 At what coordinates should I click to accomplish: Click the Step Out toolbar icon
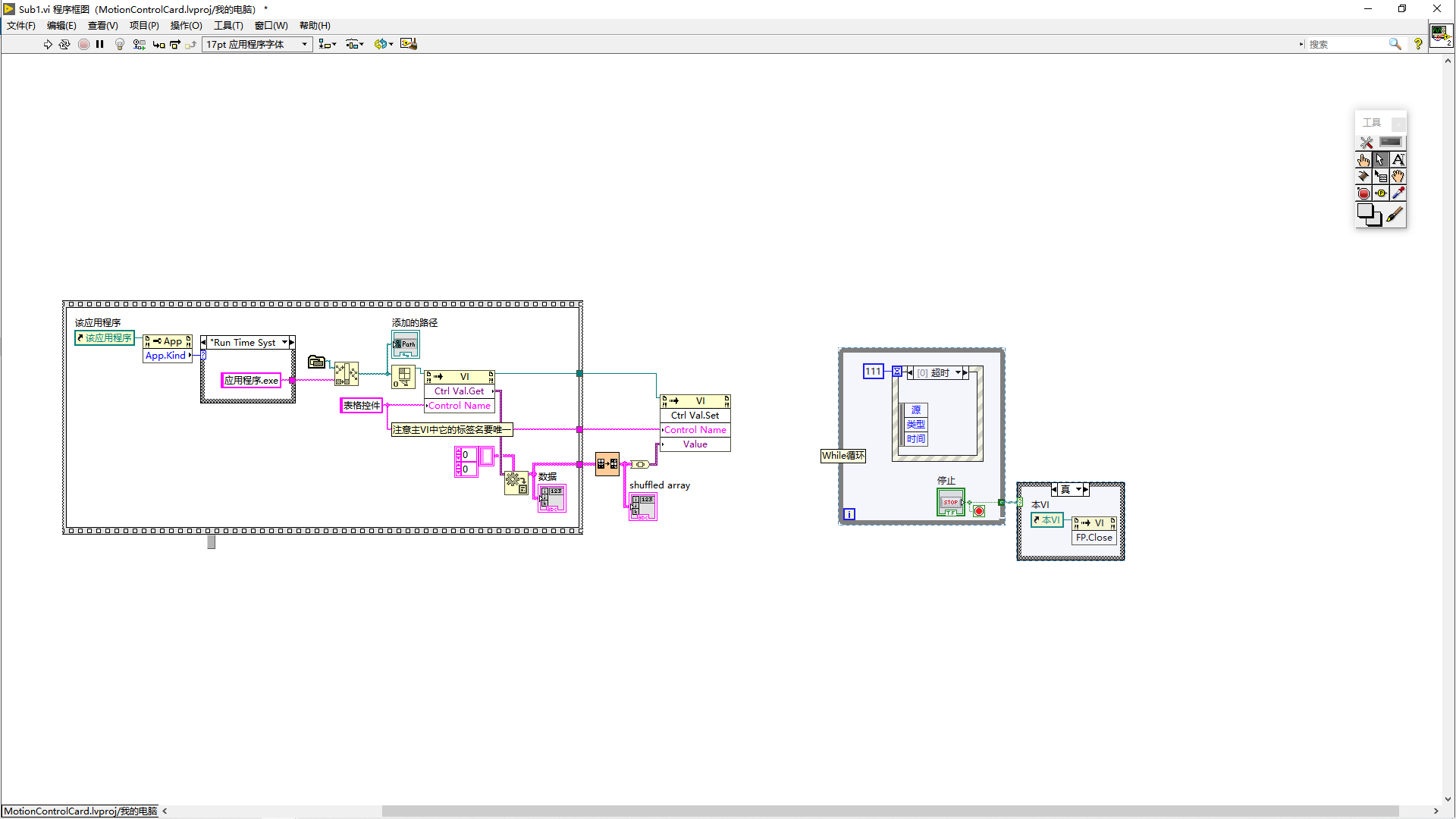[190, 44]
